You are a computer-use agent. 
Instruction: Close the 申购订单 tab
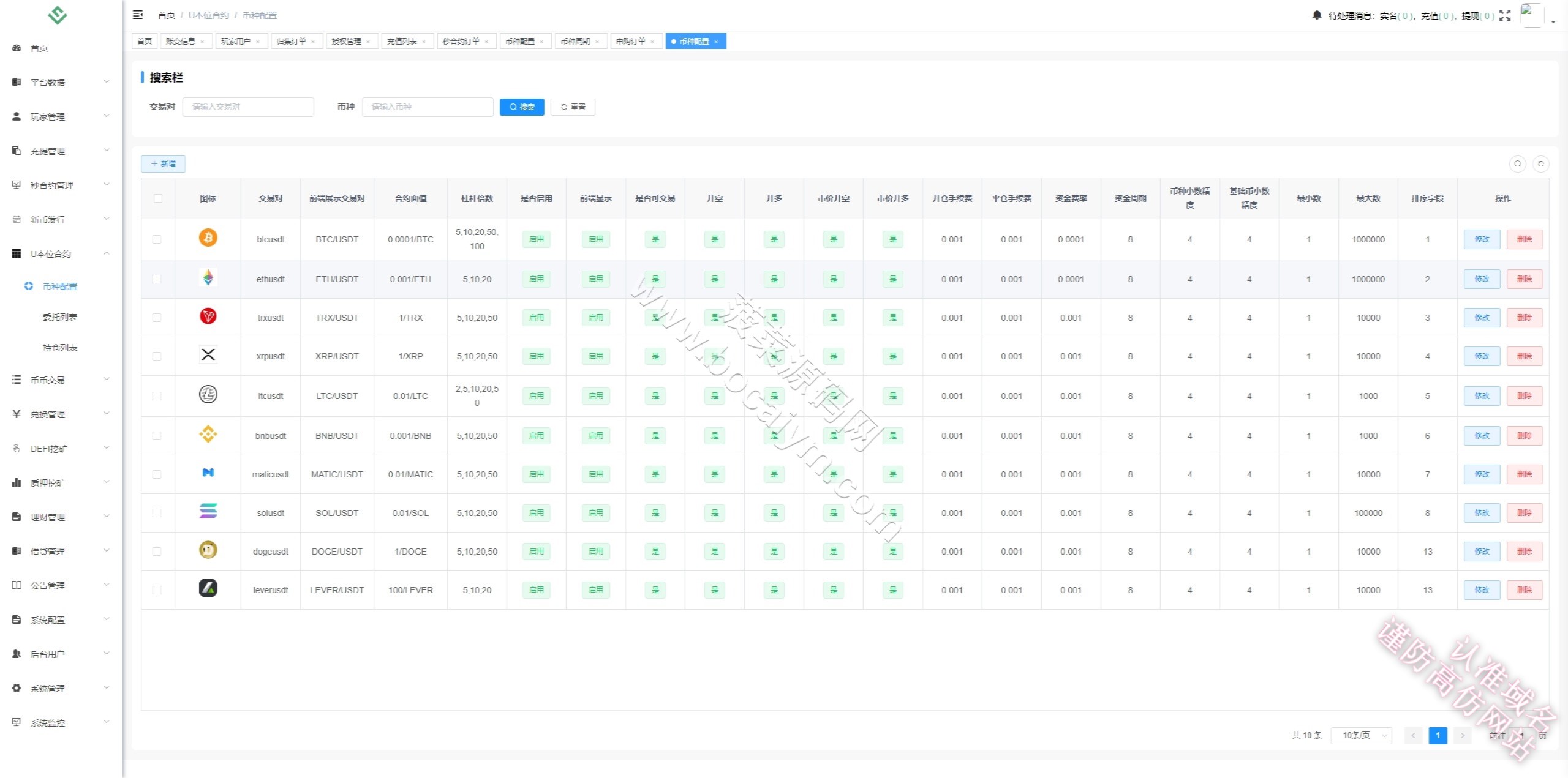point(652,42)
